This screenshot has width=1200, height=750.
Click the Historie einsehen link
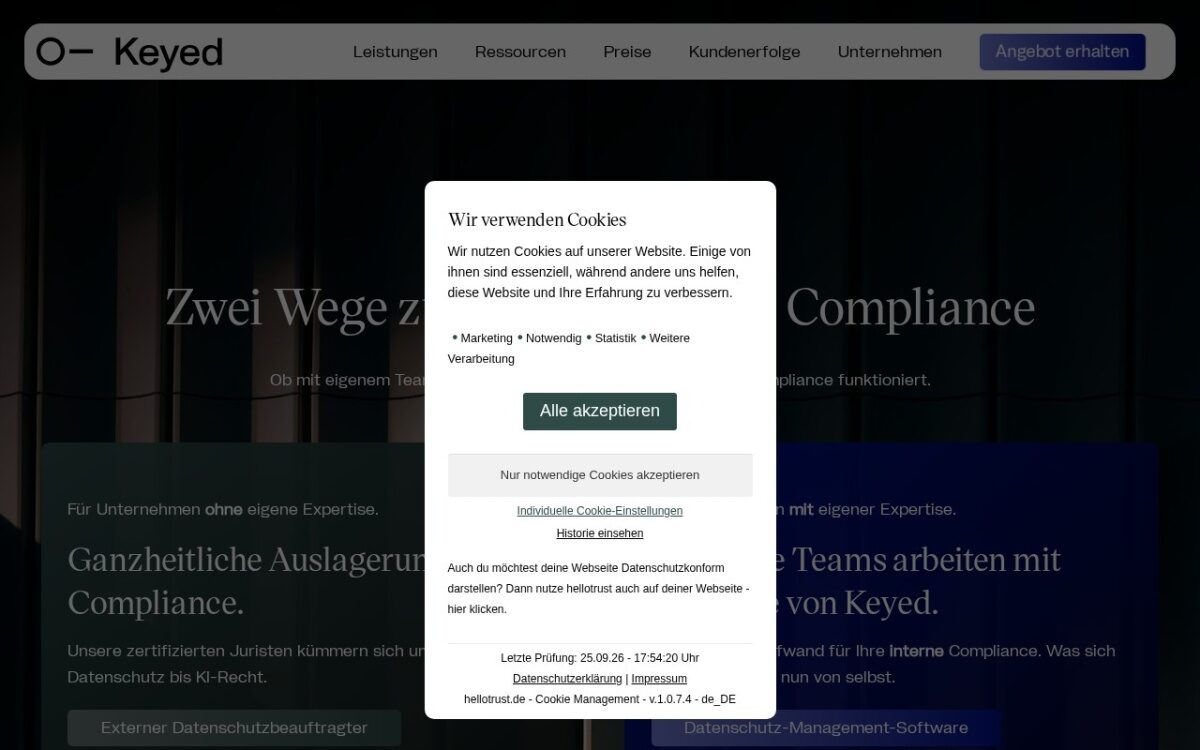[x=600, y=534]
